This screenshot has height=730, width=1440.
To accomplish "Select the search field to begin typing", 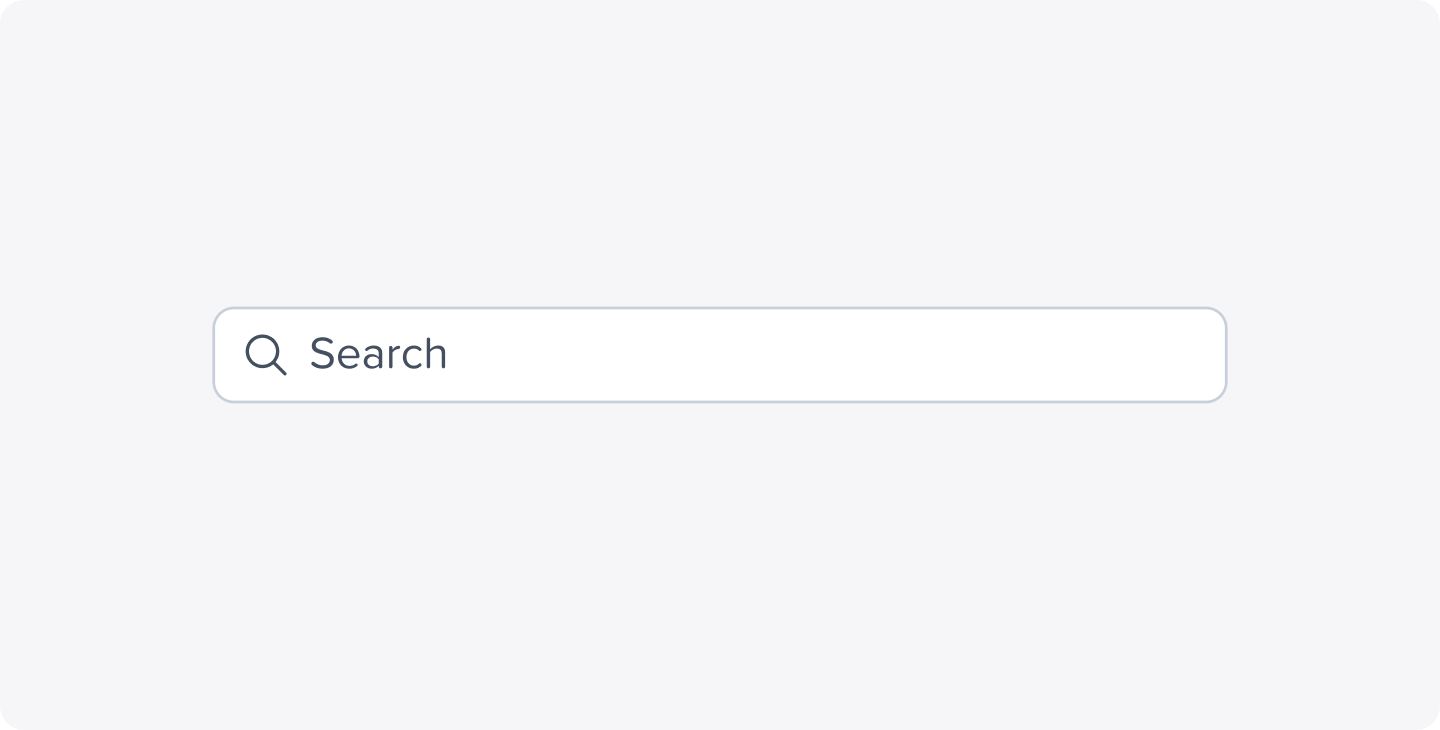I will 700,354.
